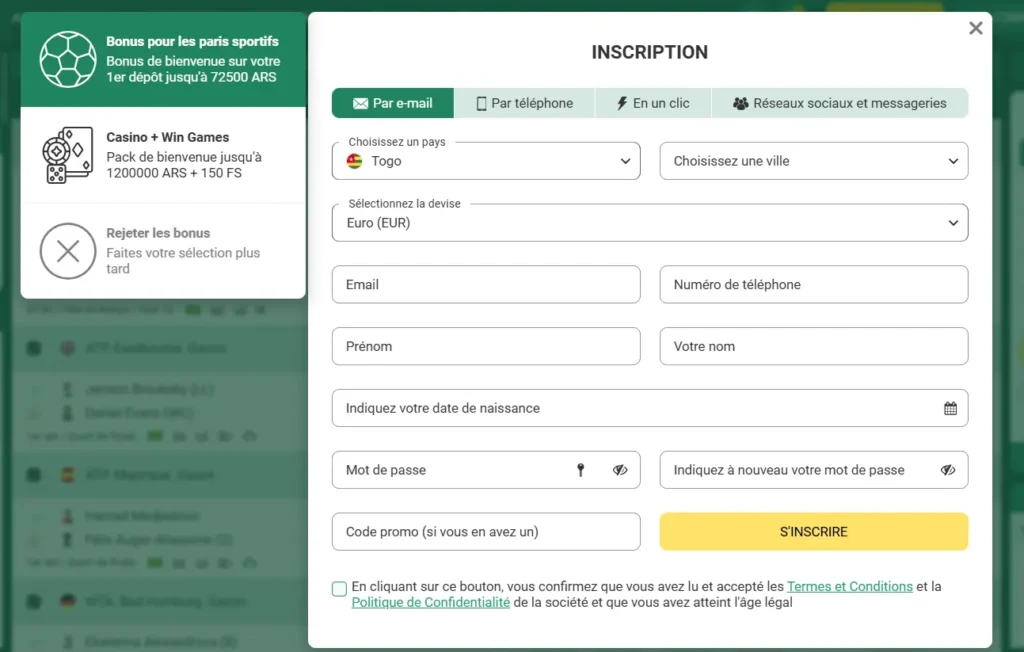1024x652 pixels.
Task: Click the Togo flag icon
Action: click(355, 161)
